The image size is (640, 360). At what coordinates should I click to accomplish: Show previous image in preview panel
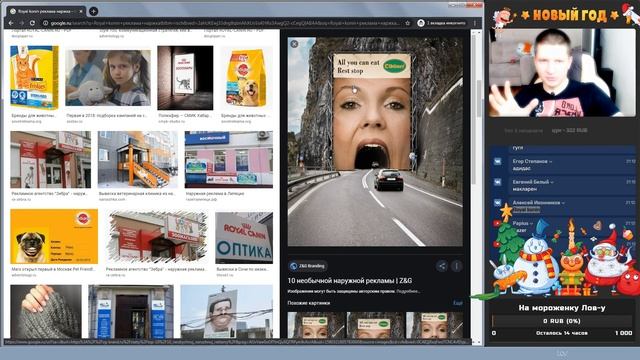[443, 44]
